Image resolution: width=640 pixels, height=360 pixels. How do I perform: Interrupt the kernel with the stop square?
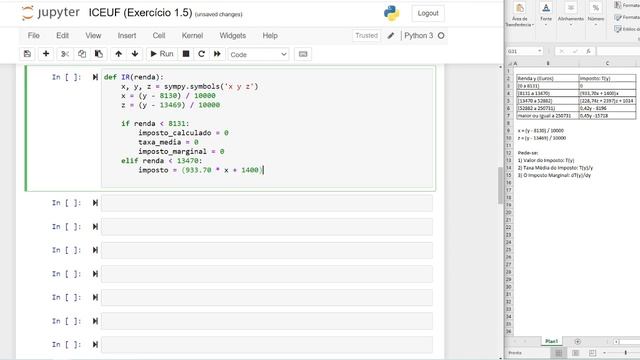point(186,54)
